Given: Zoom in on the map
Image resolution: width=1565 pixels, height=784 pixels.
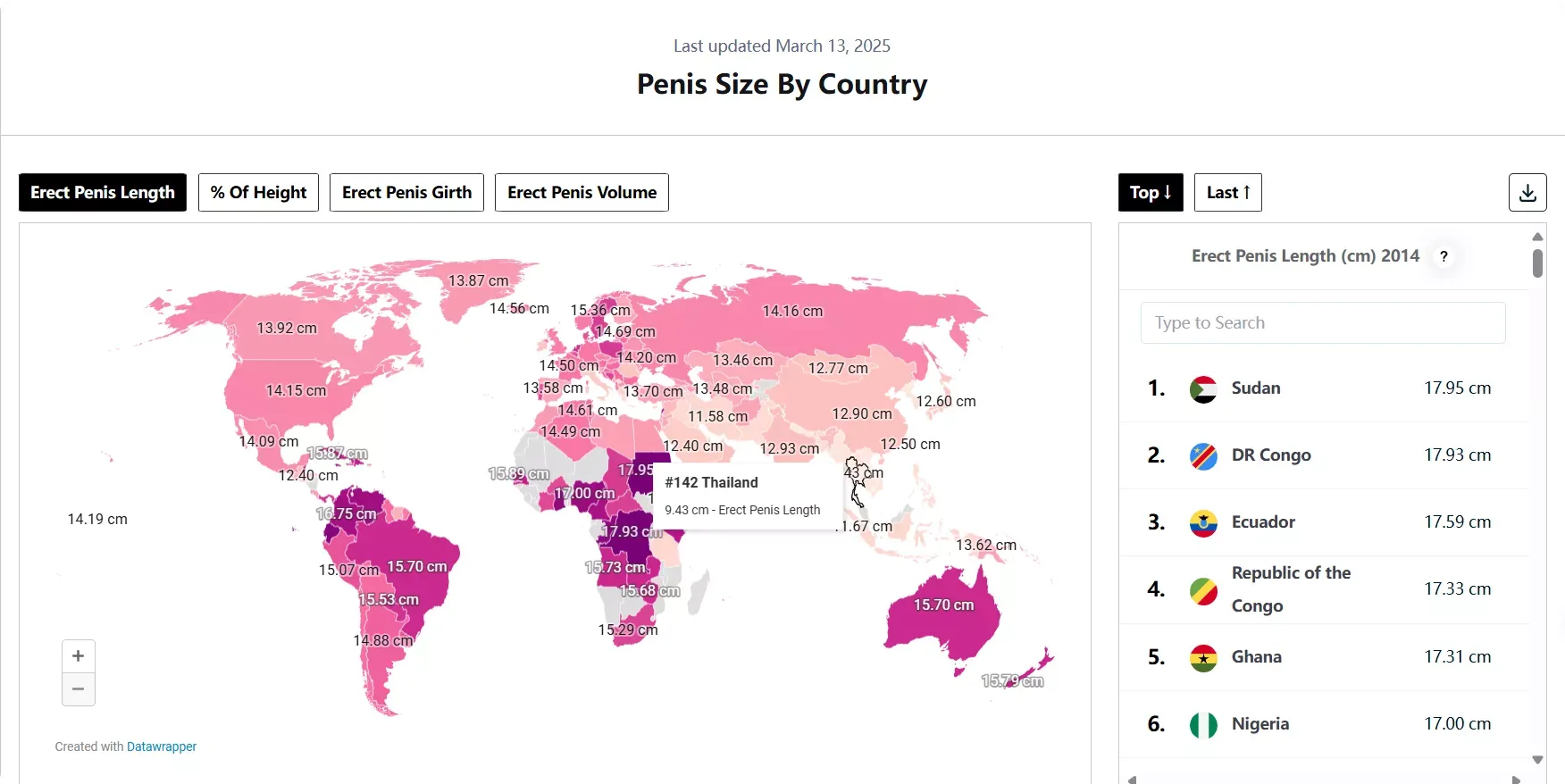Looking at the screenshot, I should (79, 656).
